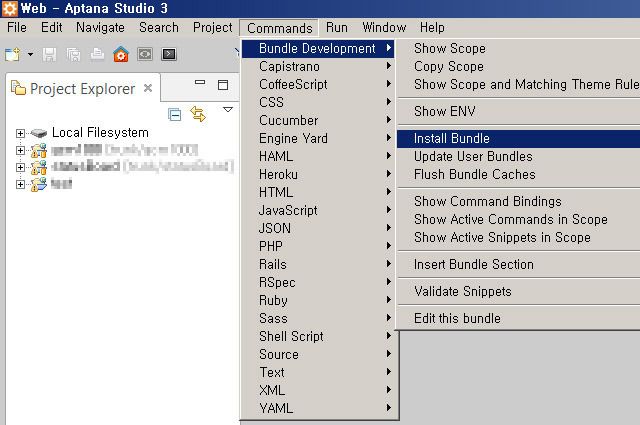Open the Aptana home gear icon

pos(121,54)
